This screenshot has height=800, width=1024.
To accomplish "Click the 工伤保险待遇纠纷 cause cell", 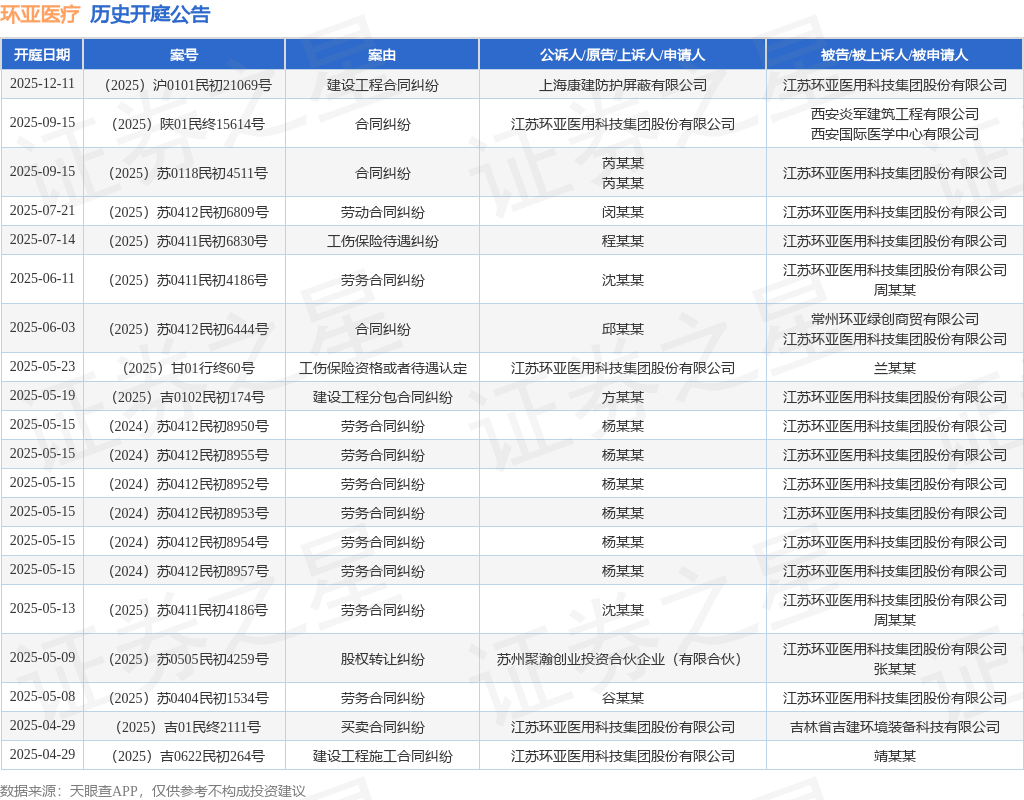I will pyautogui.click(x=383, y=241).
